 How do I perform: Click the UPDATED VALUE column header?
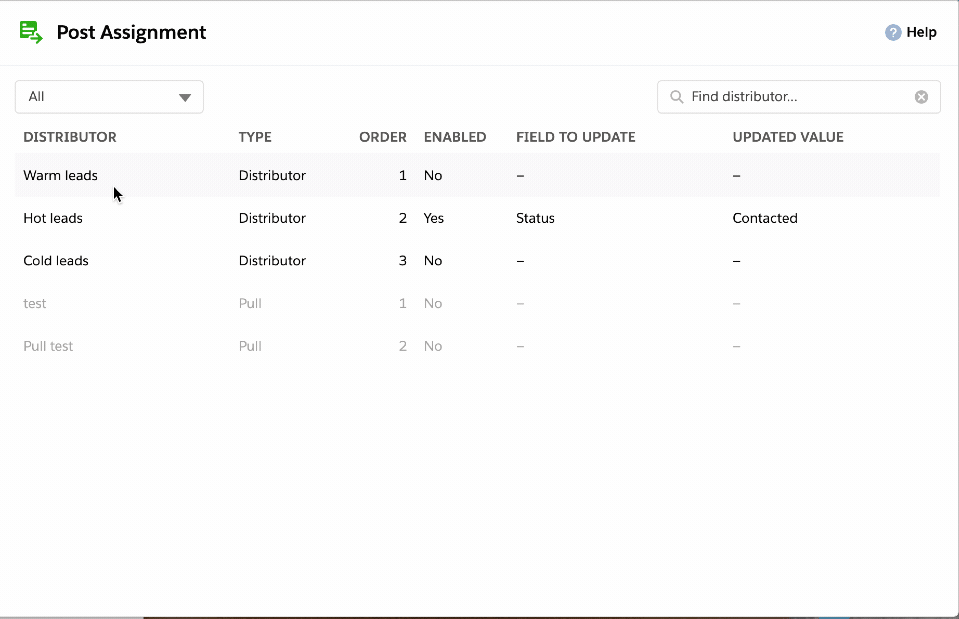coord(788,137)
